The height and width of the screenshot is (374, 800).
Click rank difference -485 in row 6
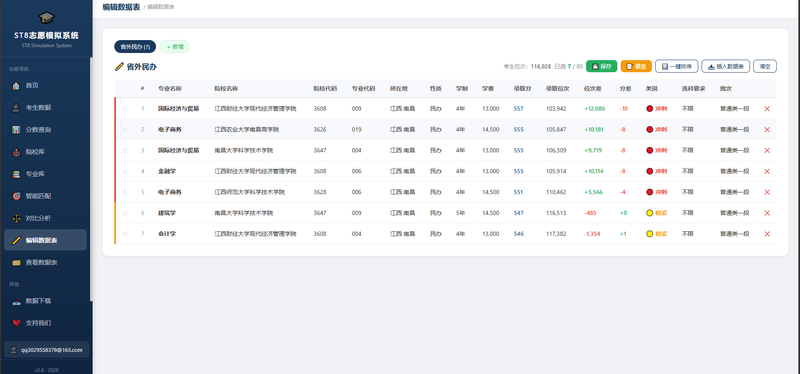pos(590,213)
